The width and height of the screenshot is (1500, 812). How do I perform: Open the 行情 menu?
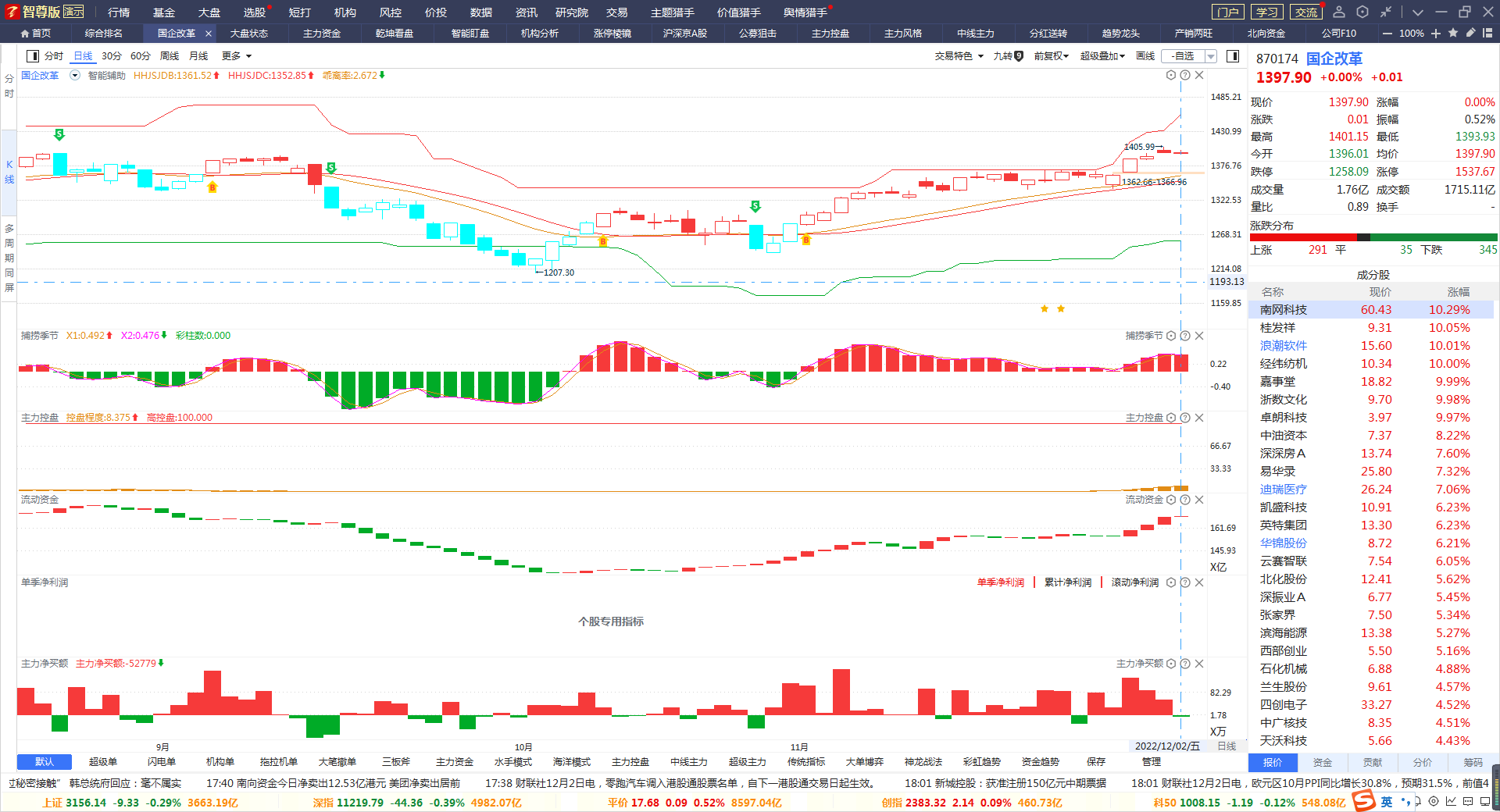pyautogui.click(x=119, y=12)
